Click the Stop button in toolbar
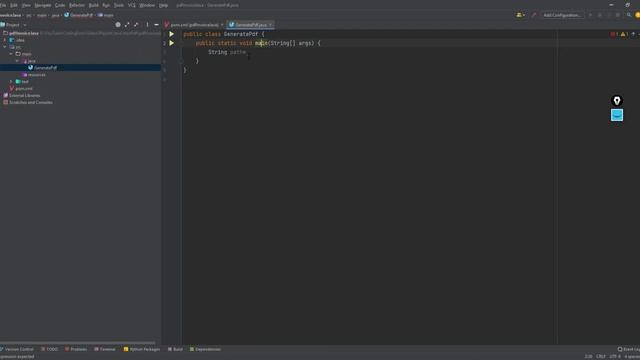The image size is (640, 360). pos(618,15)
